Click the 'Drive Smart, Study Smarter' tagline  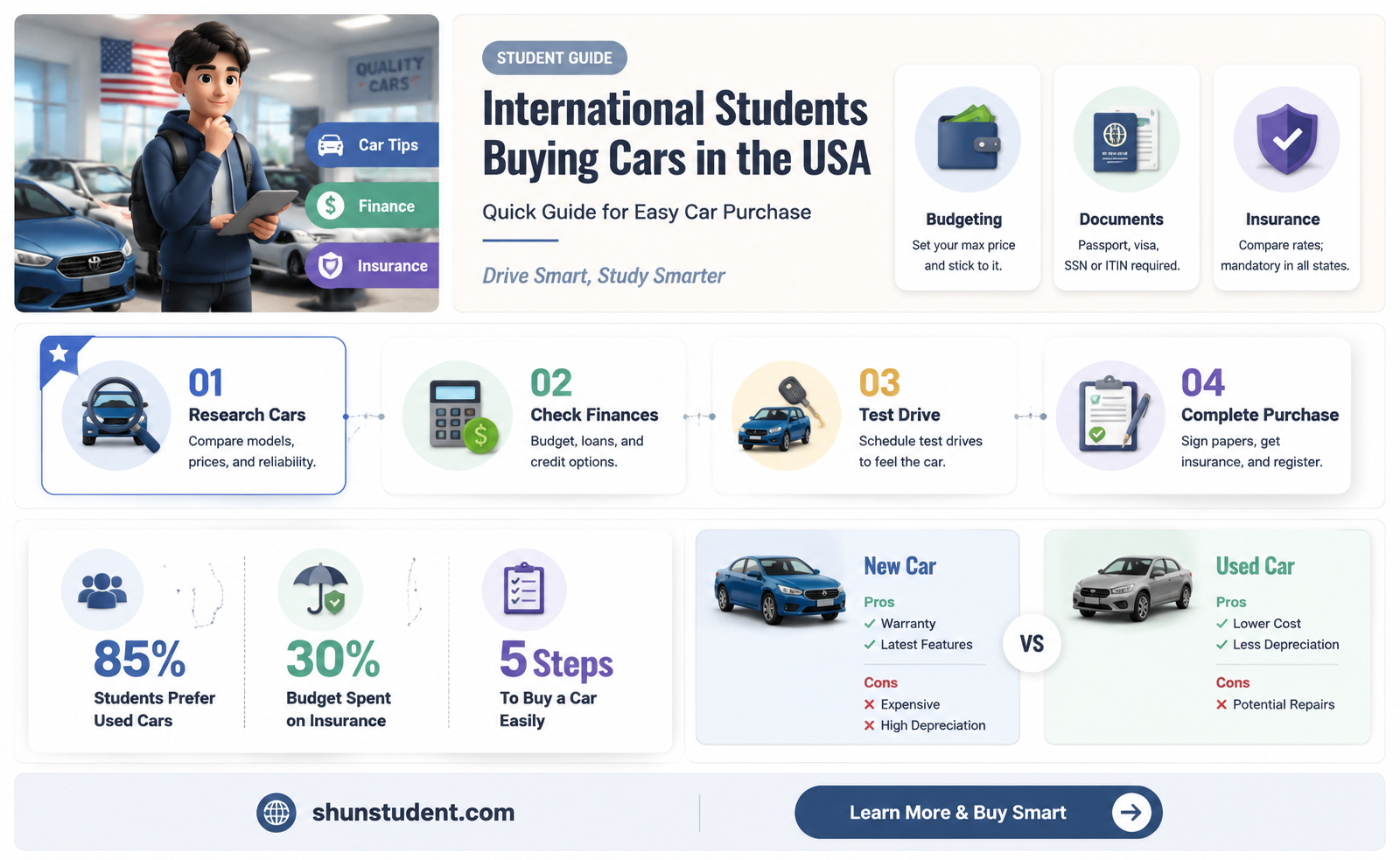[604, 276]
